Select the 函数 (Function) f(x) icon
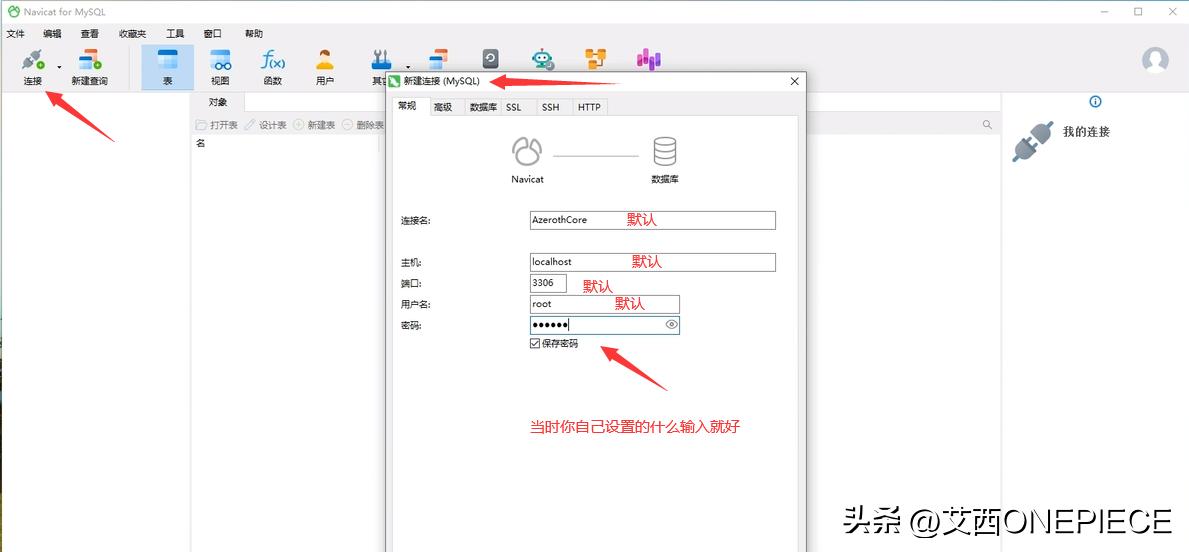This screenshot has width=1189, height=552. coord(272,60)
